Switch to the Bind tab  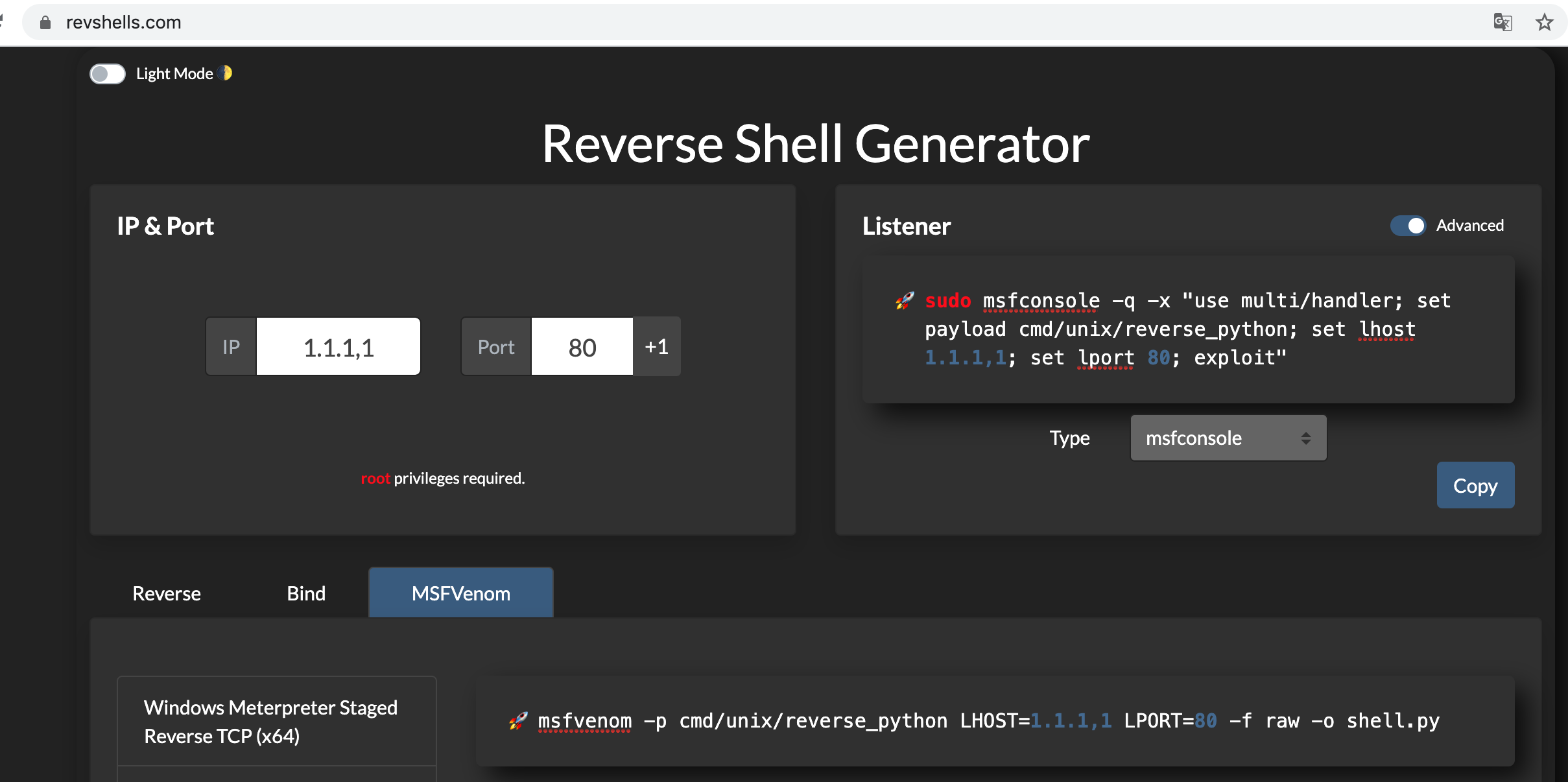tap(306, 593)
